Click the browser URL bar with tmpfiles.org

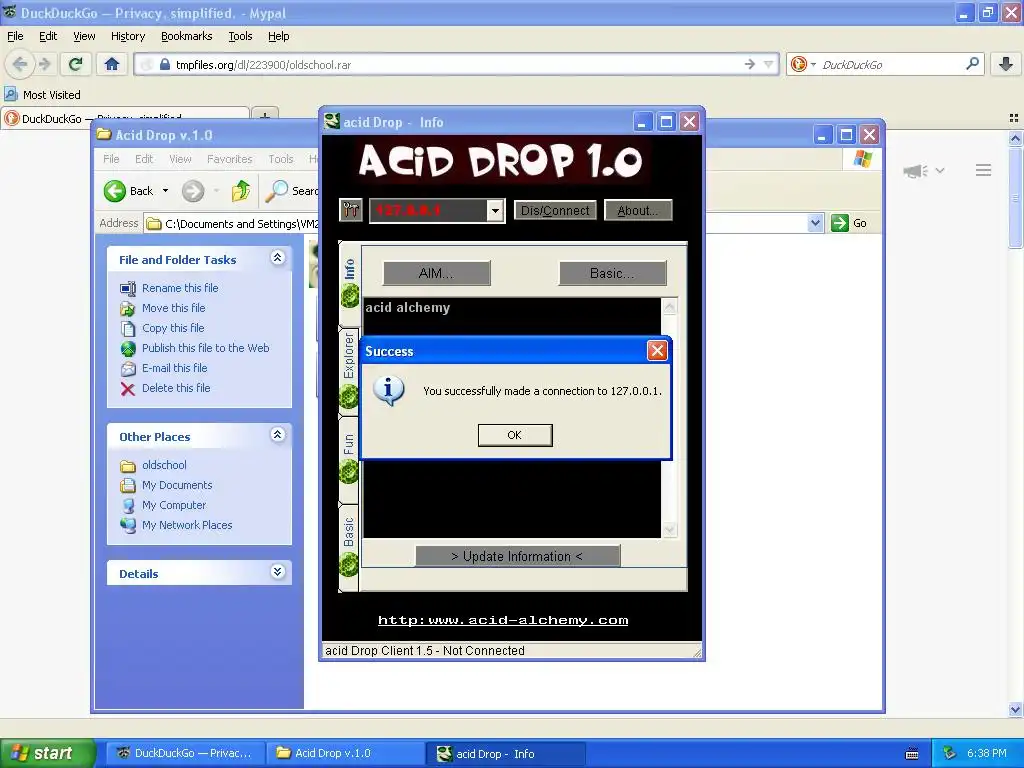pyautogui.click(x=451, y=65)
